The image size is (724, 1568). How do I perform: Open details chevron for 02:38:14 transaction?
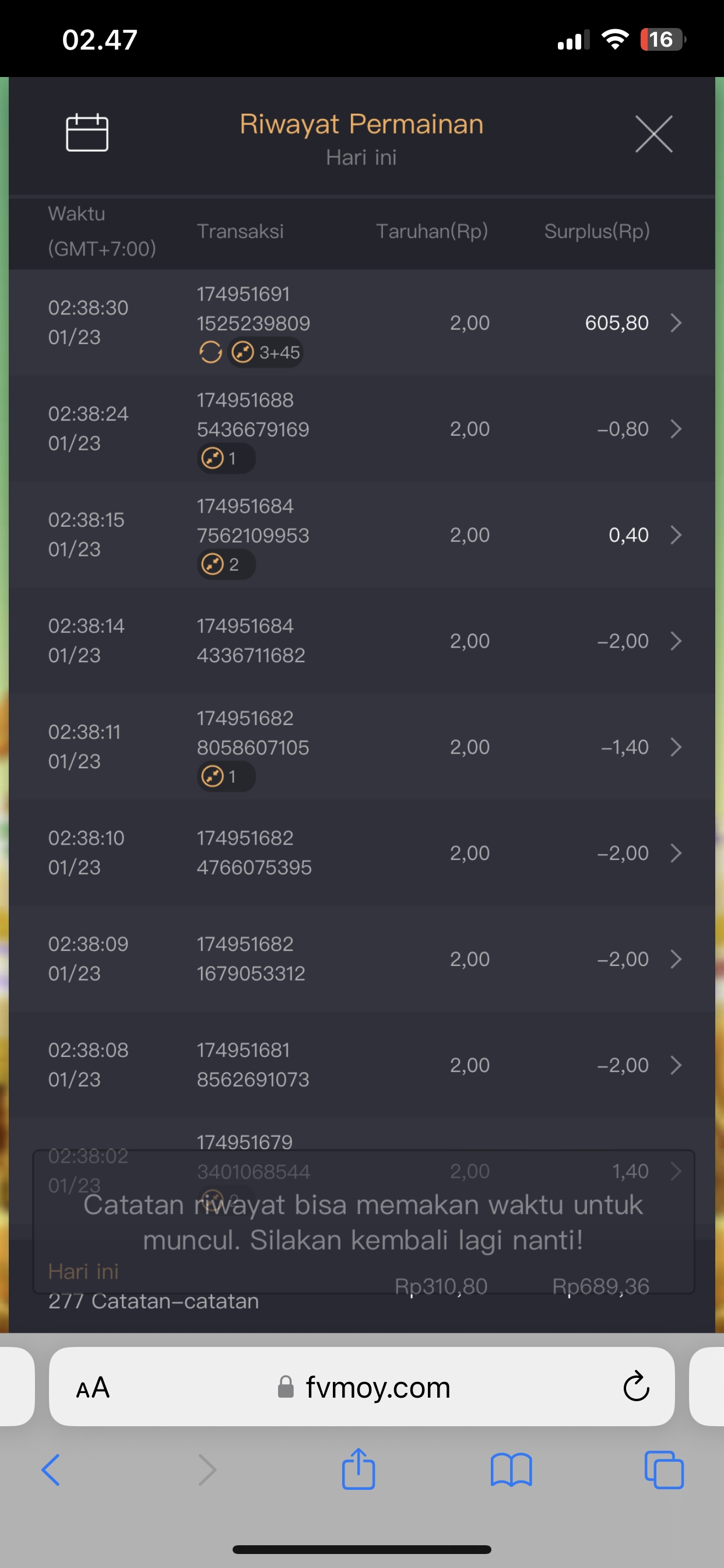point(676,641)
